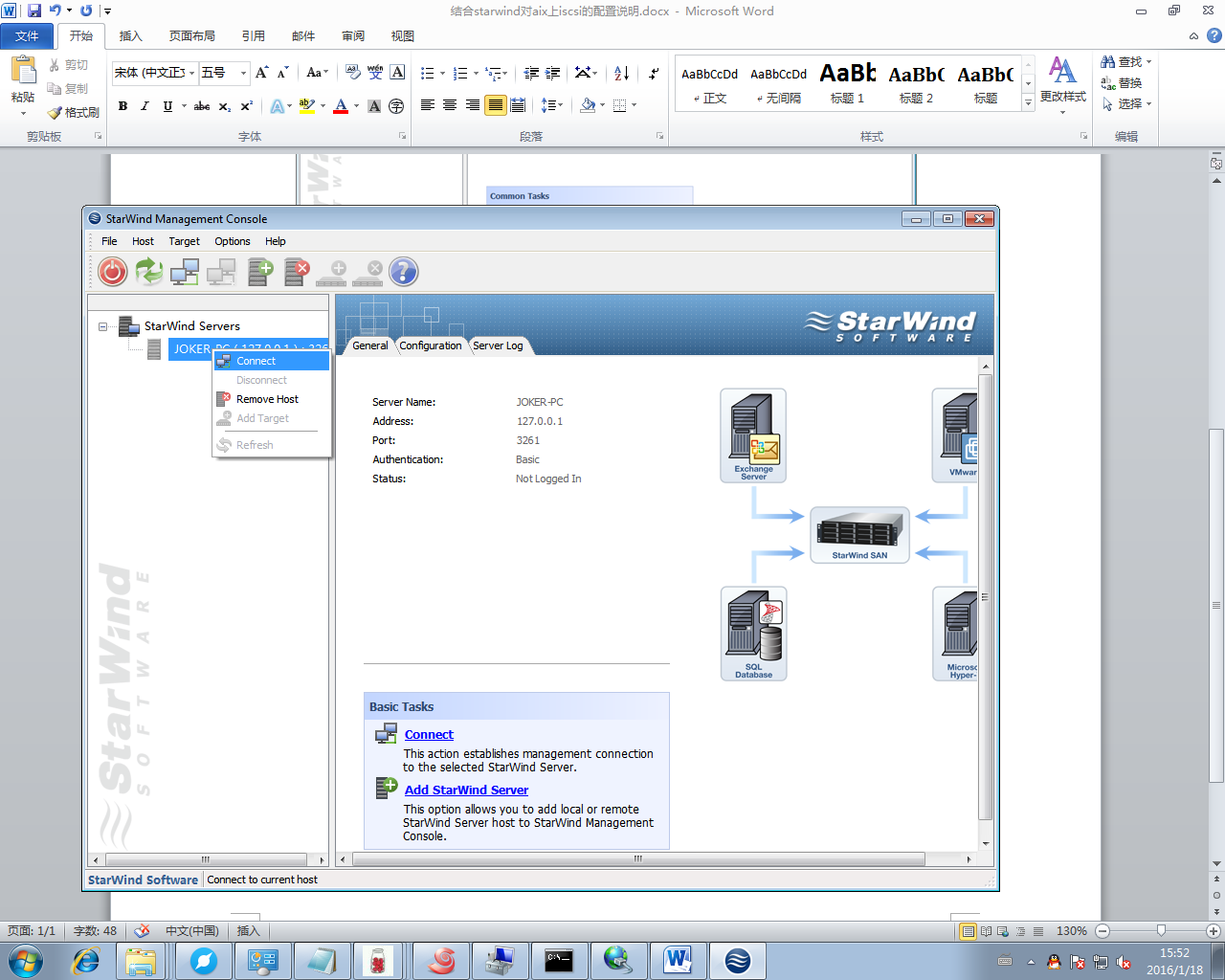Open the 文件 (File) button in Word
Screen dimensions: 1225x980
28,36
